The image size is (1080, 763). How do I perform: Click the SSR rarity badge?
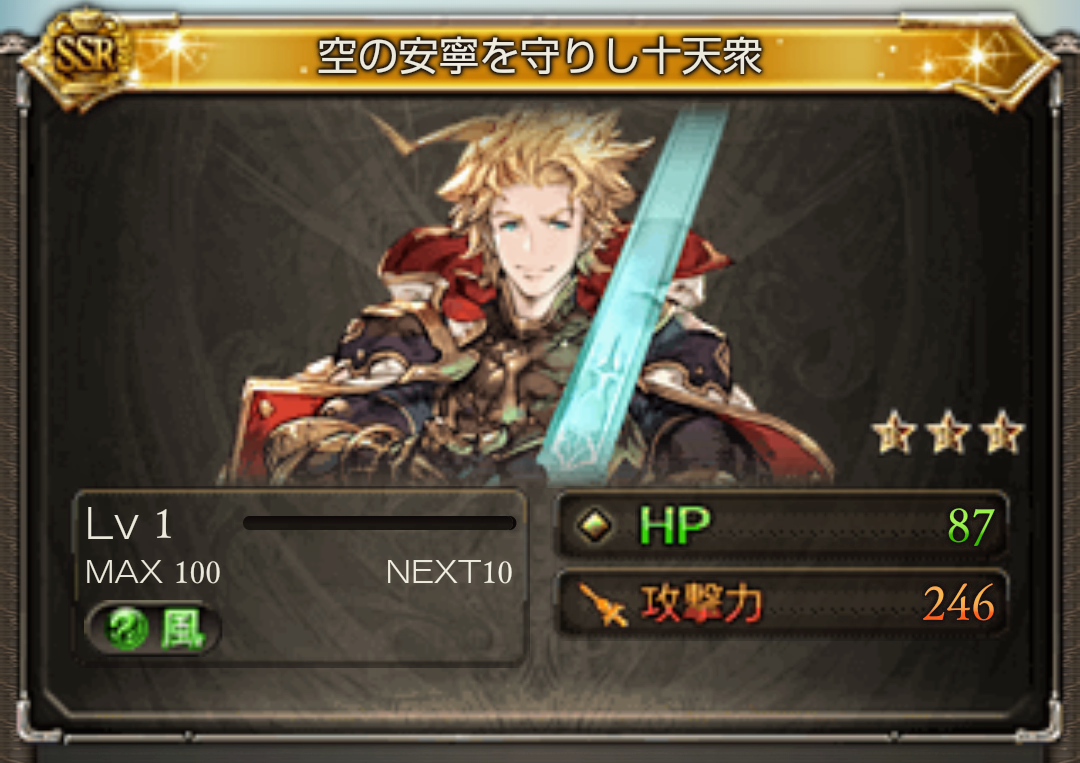point(83,54)
